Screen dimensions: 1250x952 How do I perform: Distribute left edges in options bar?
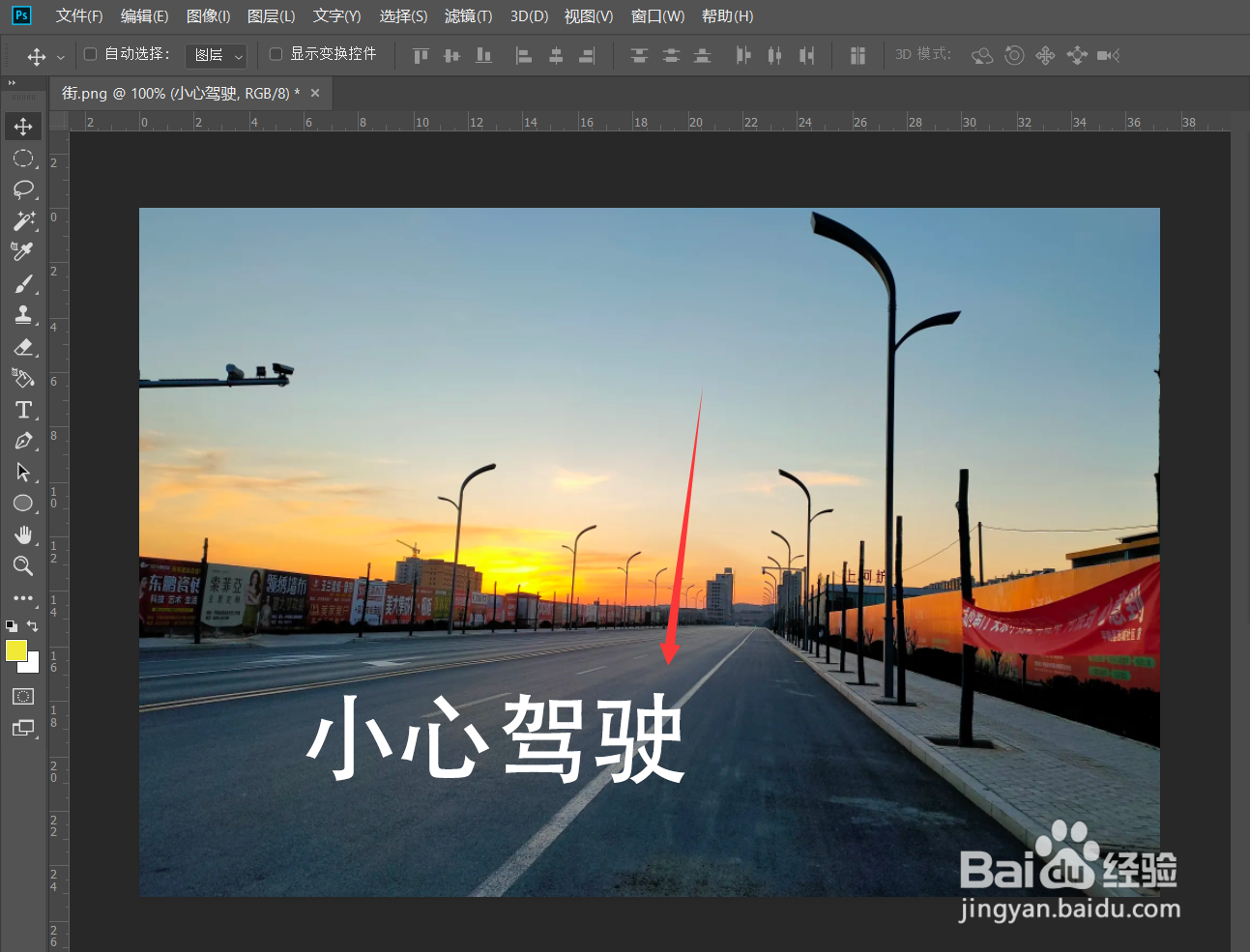[x=742, y=55]
